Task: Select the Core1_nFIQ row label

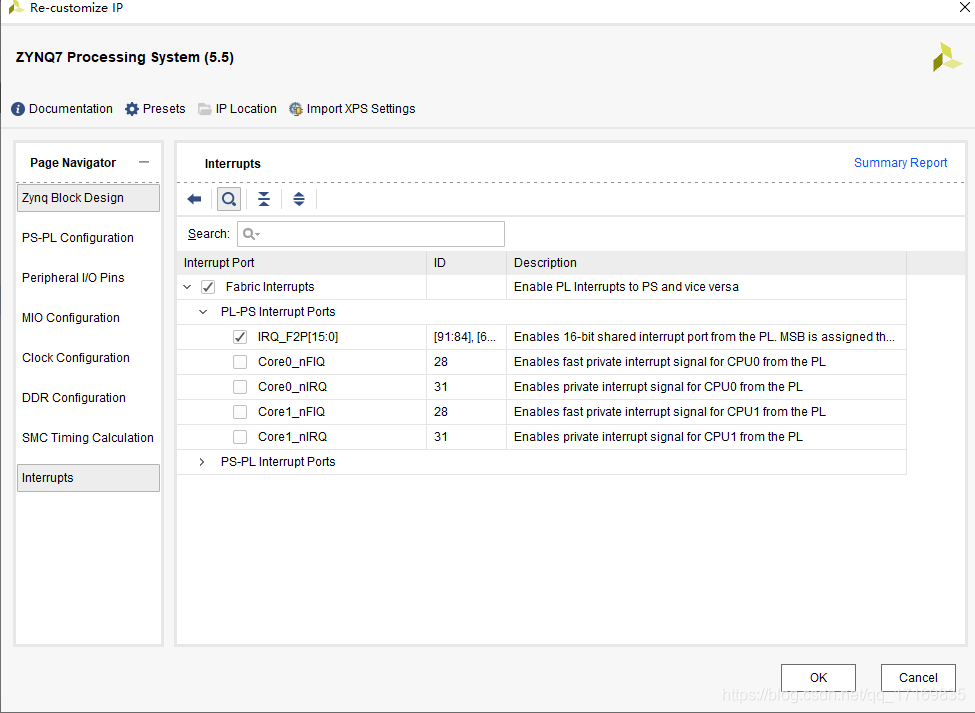Action: coord(292,412)
